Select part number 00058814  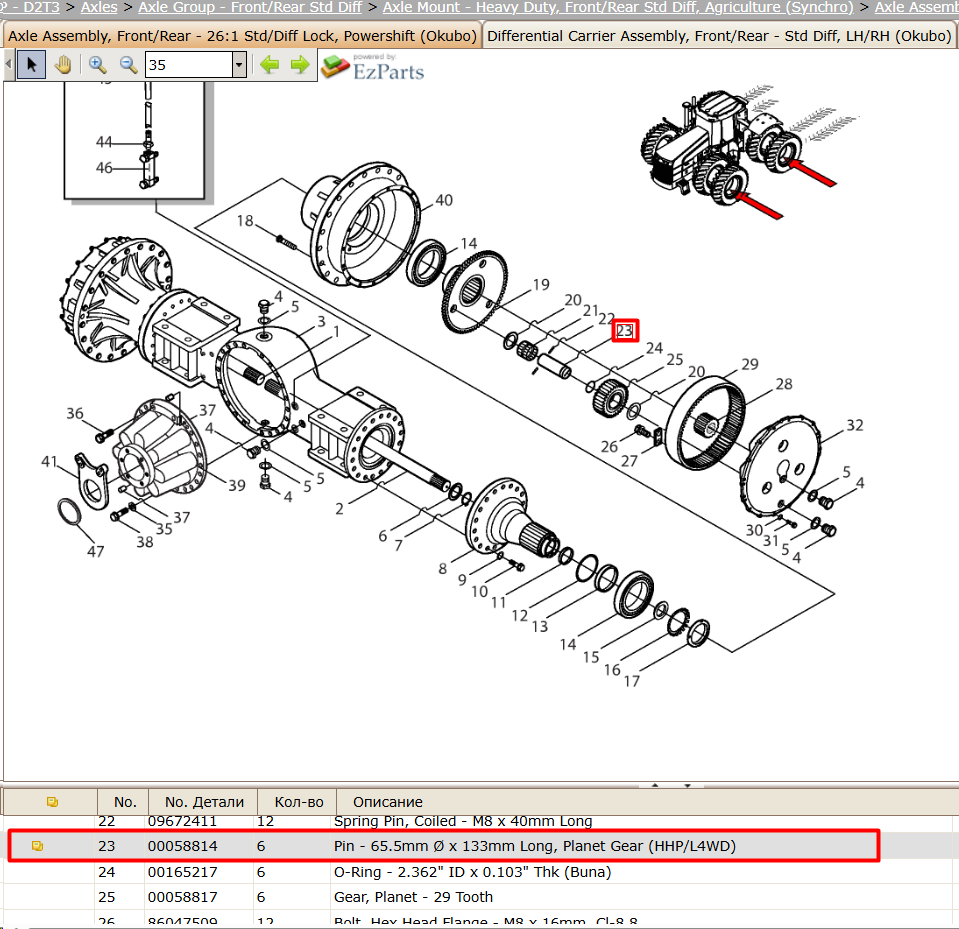pyautogui.click(x=182, y=846)
